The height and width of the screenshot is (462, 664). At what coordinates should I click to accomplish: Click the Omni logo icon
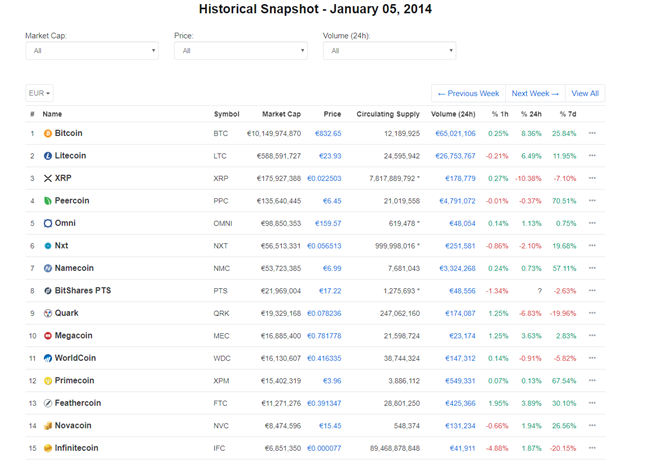pyautogui.click(x=48, y=223)
